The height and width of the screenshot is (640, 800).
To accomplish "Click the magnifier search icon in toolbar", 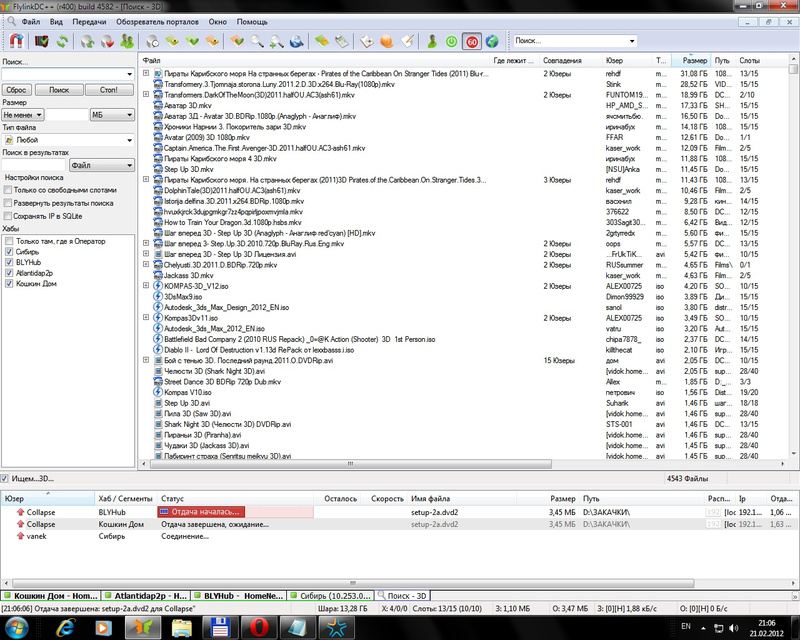I will (x=258, y=41).
